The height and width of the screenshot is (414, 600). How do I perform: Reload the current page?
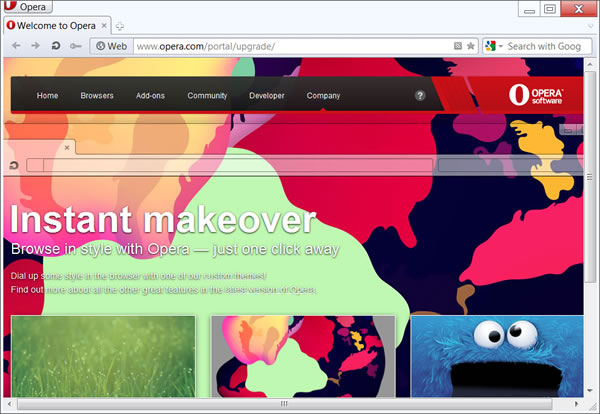click(56, 46)
